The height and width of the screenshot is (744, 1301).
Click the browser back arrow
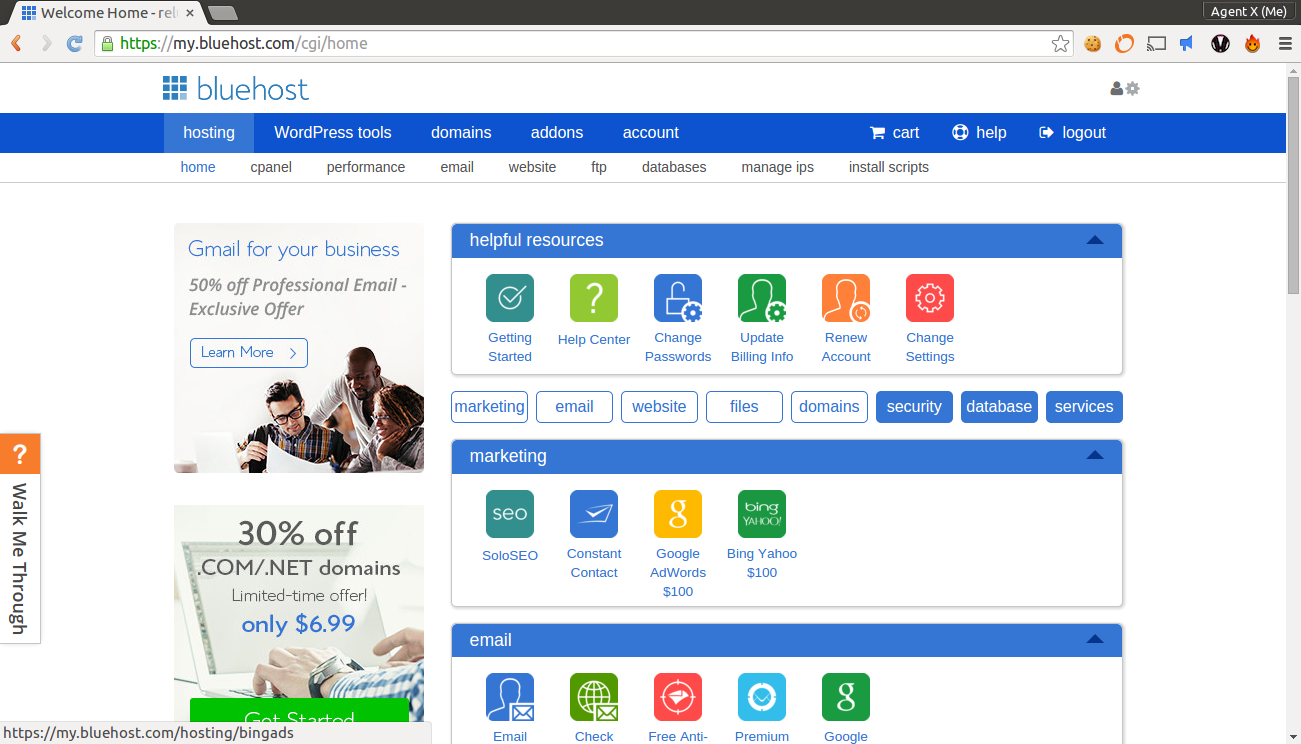[16, 43]
